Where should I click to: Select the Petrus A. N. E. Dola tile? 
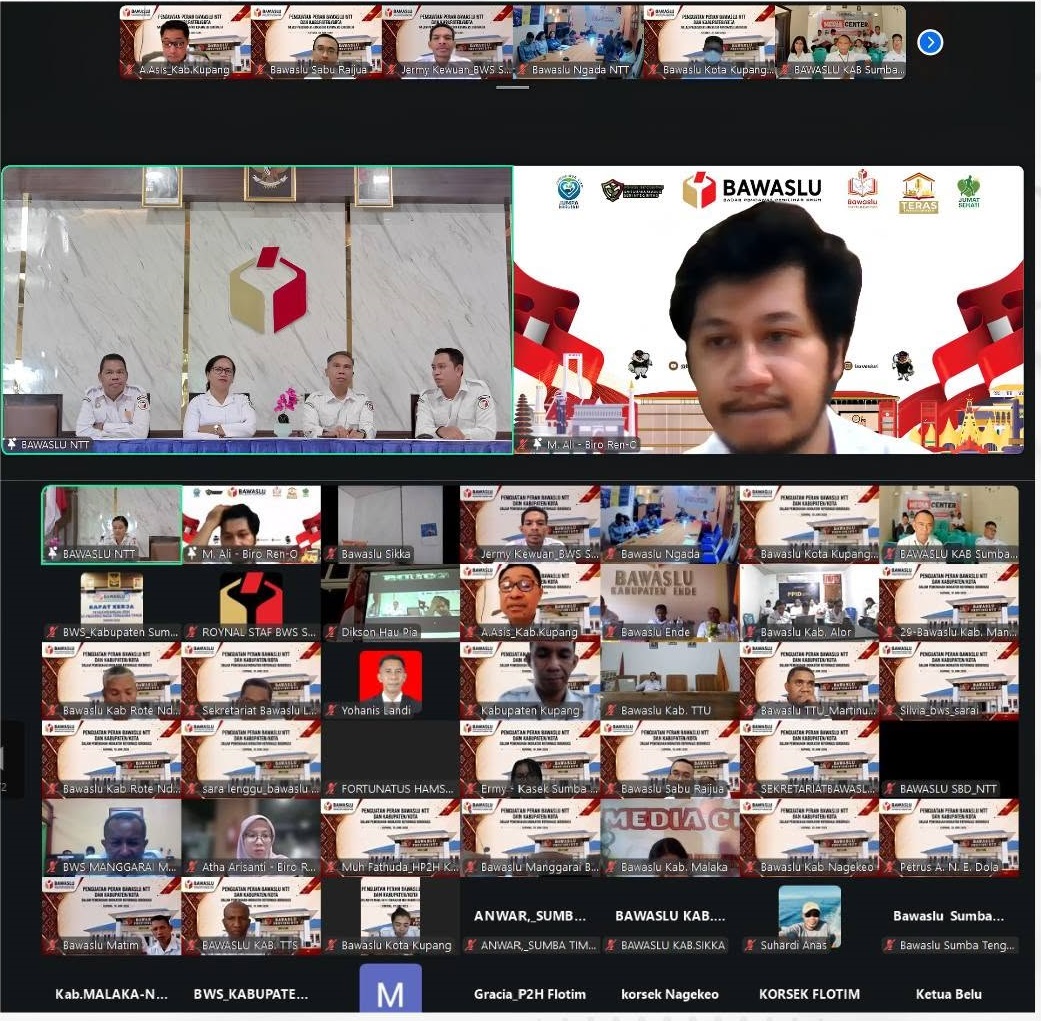[949, 838]
